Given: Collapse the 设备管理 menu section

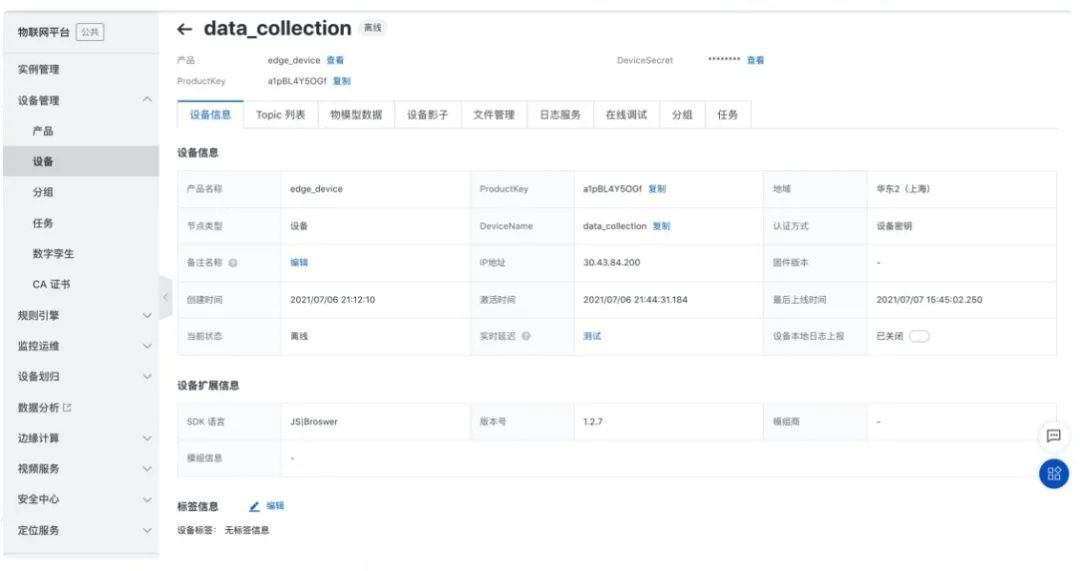Looking at the screenshot, I should [147, 100].
